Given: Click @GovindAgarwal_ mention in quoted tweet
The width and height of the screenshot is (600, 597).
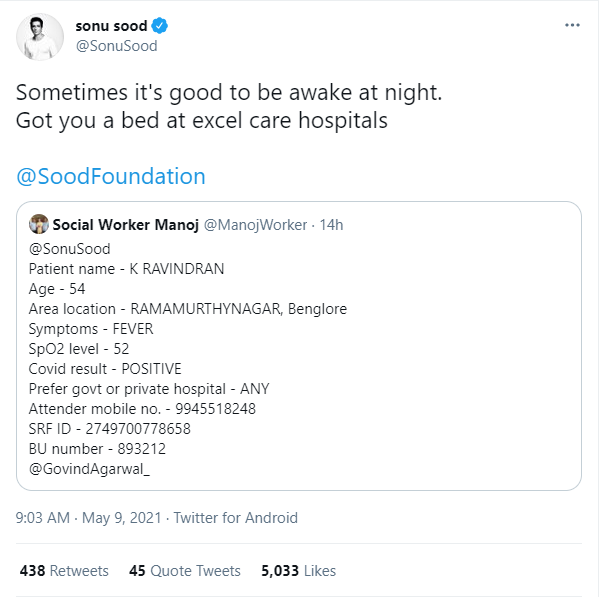Looking at the screenshot, I should coord(95,468).
